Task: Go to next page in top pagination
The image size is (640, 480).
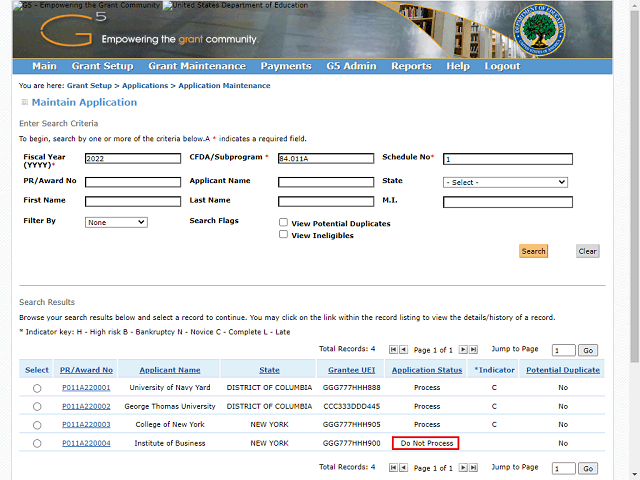Action: click(x=464, y=350)
